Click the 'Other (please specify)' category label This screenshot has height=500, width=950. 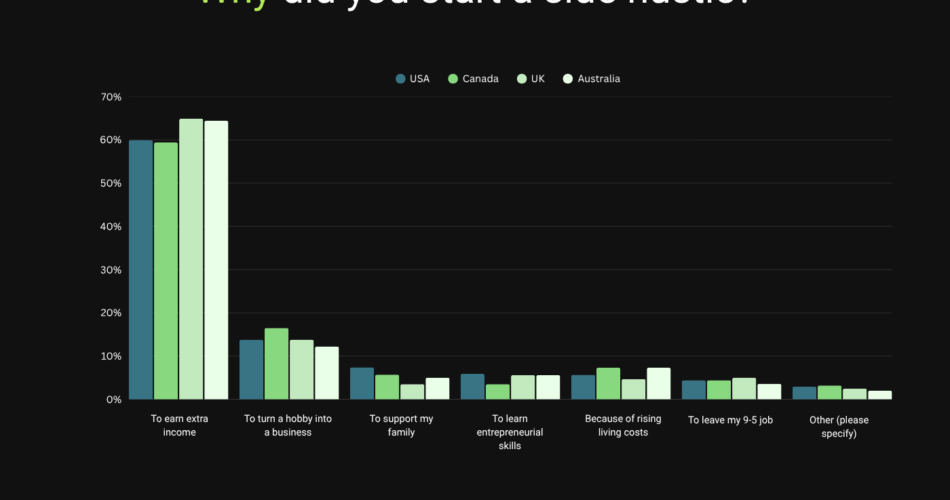tap(839, 426)
